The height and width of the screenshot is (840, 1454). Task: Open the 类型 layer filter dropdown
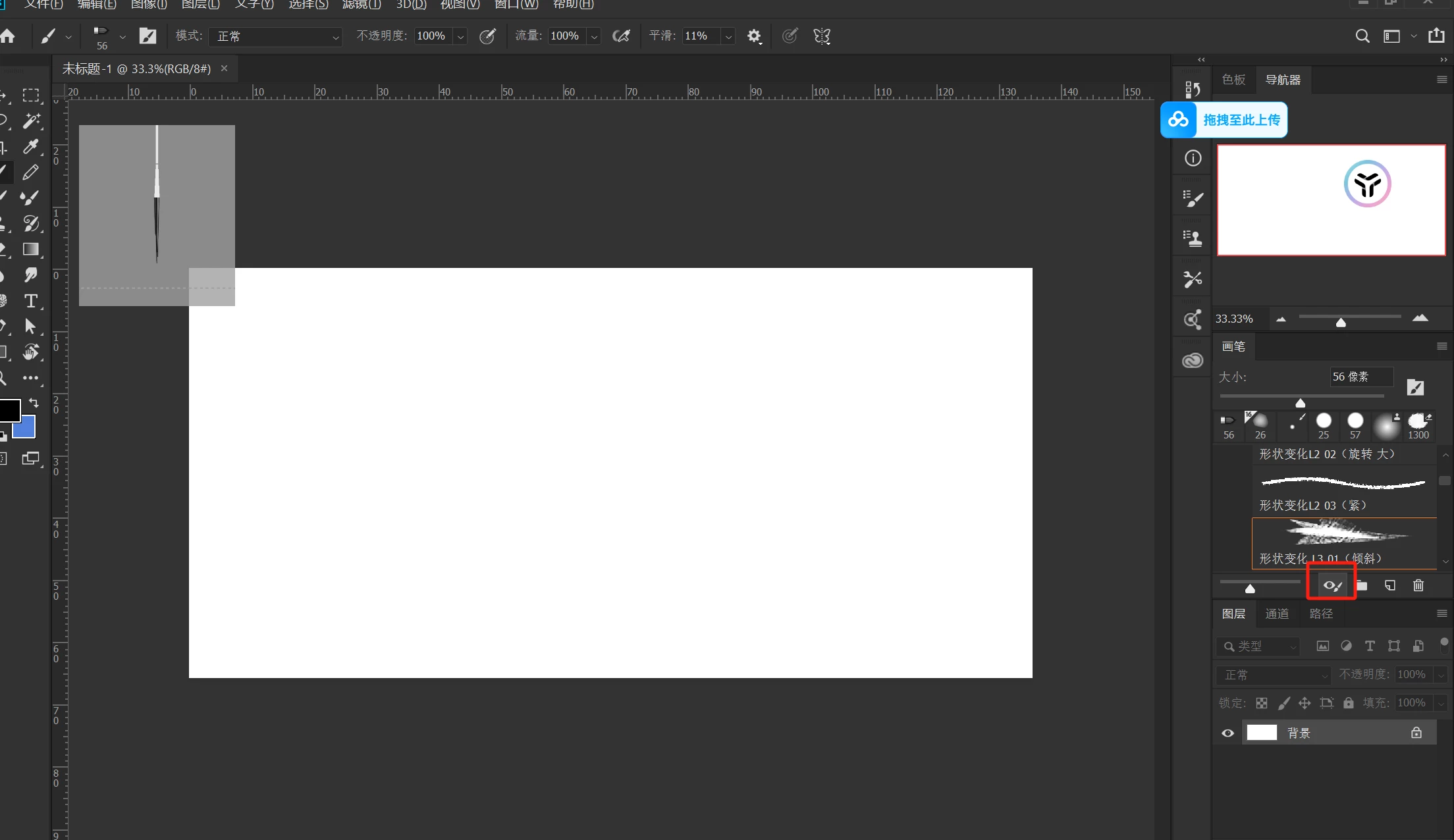(x=1259, y=646)
